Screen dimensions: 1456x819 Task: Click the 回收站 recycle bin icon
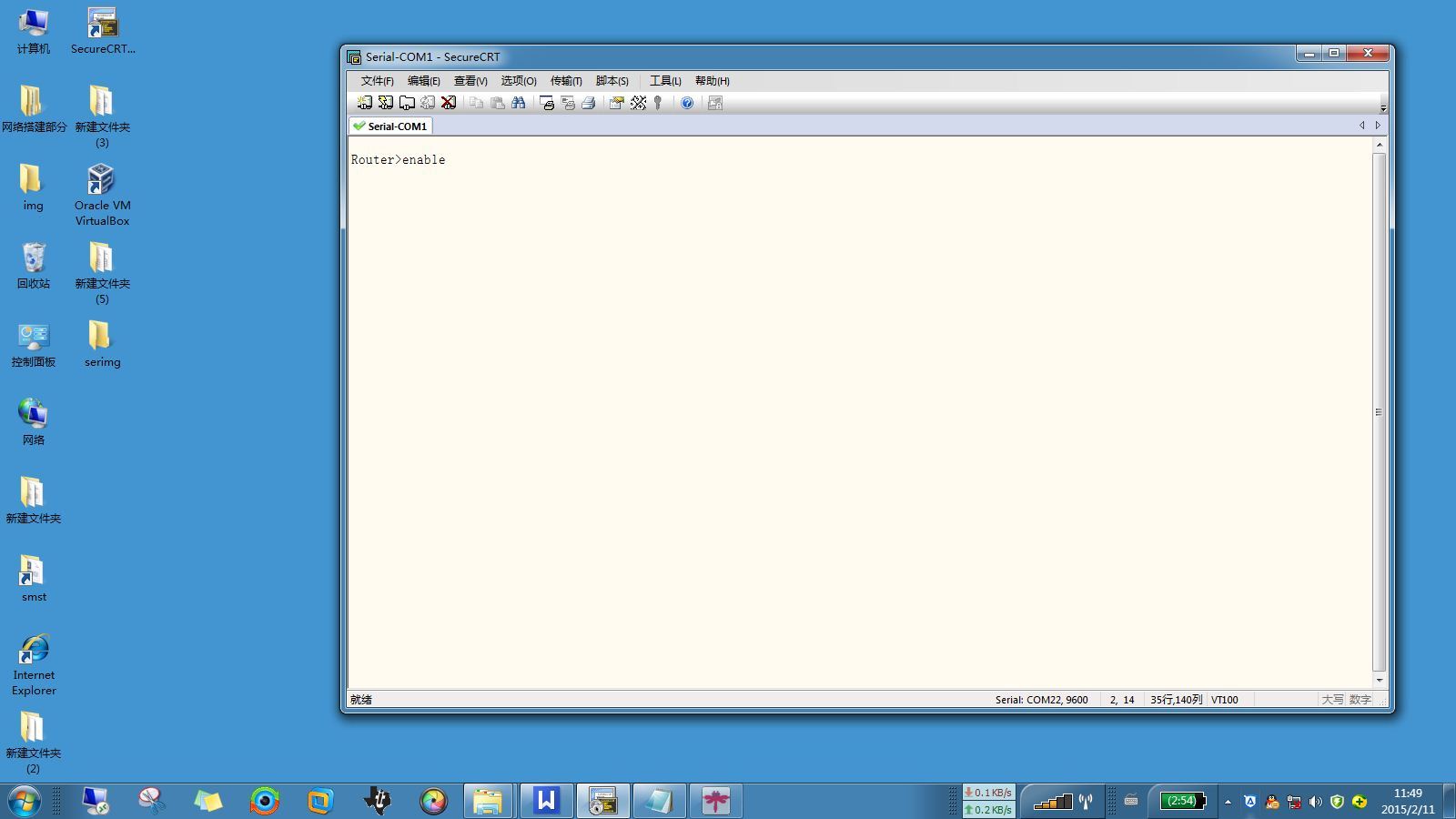pyautogui.click(x=34, y=266)
